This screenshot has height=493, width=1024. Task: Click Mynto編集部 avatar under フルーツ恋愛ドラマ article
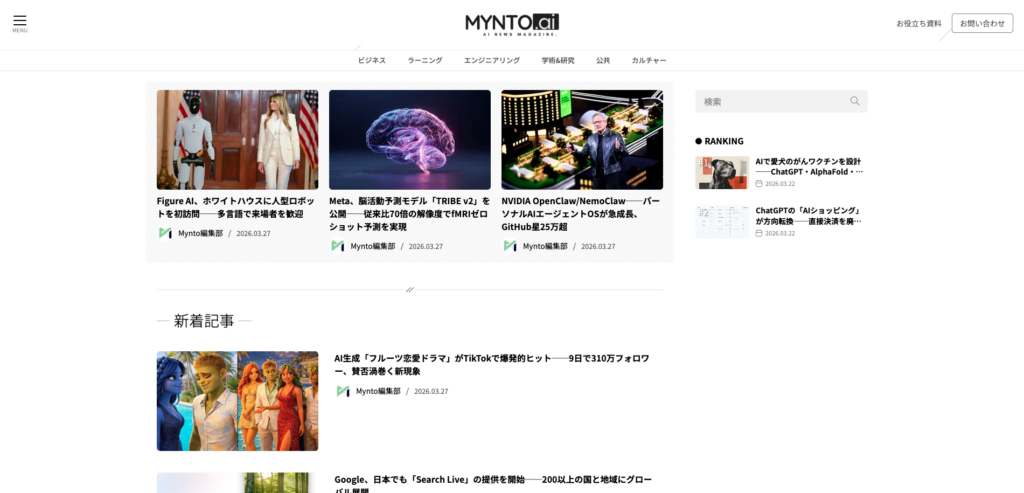pos(343,391)
